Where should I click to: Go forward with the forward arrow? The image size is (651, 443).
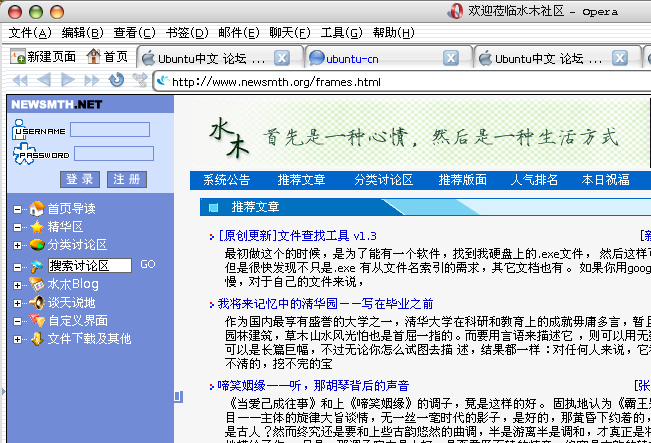click(x=67, y=79)
